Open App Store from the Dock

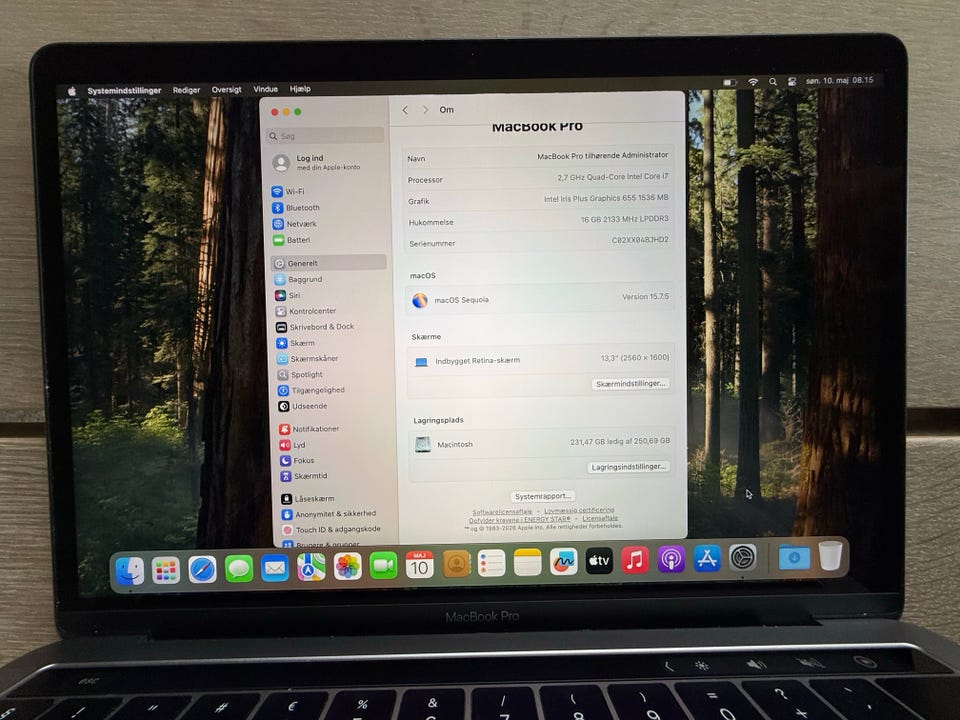click(707, 558)
